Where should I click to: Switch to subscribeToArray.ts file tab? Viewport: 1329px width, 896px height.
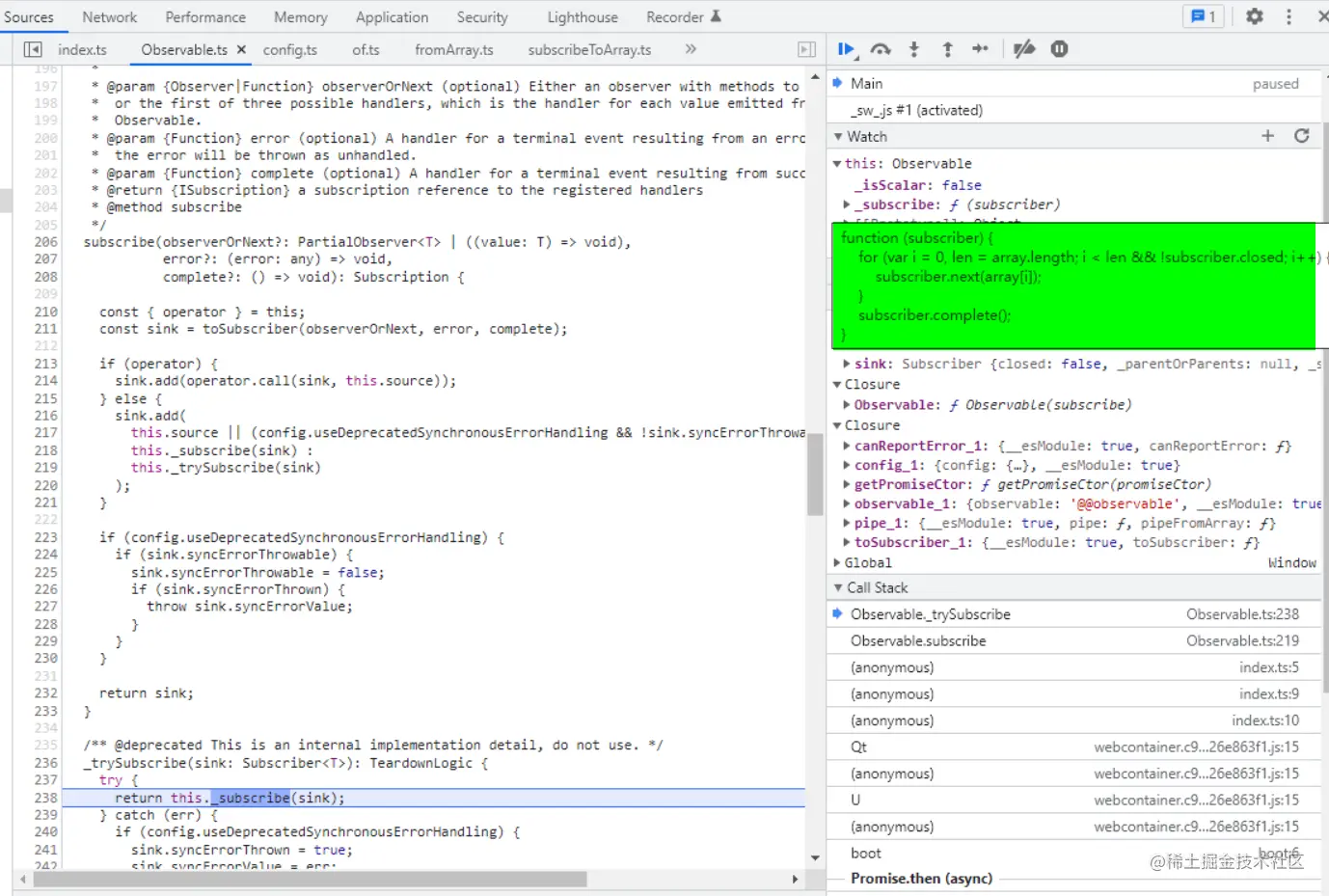point(589,49)
